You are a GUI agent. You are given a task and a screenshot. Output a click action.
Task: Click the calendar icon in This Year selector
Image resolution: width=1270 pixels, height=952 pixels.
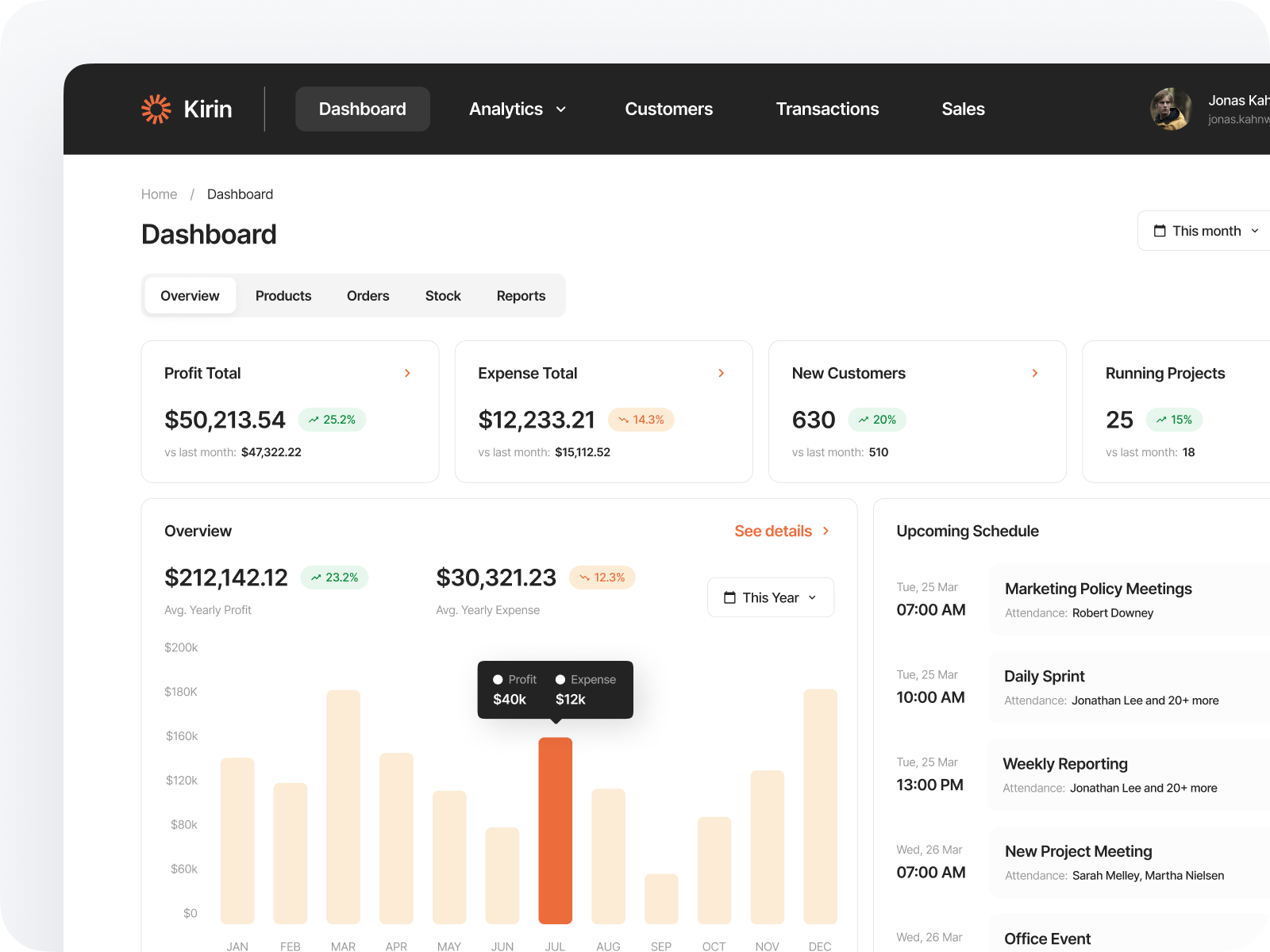[x=731, y=597]
